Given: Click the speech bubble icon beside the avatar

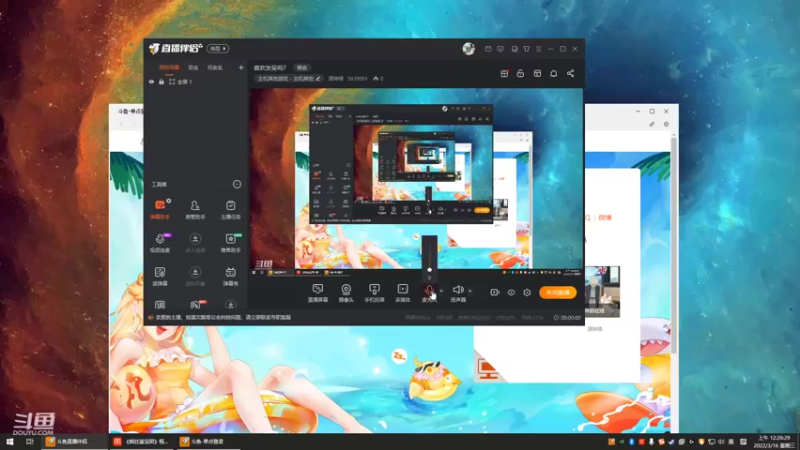Looking at the screenshot, I should (500, 49).
